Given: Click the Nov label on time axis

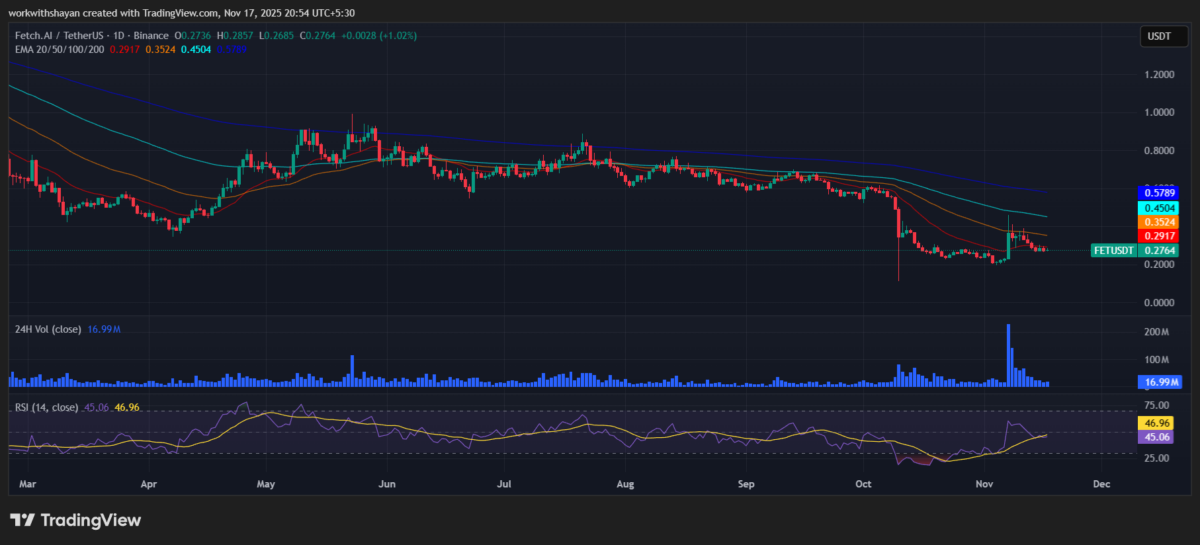Looking at the screenshot, I should tap(981, 484).
